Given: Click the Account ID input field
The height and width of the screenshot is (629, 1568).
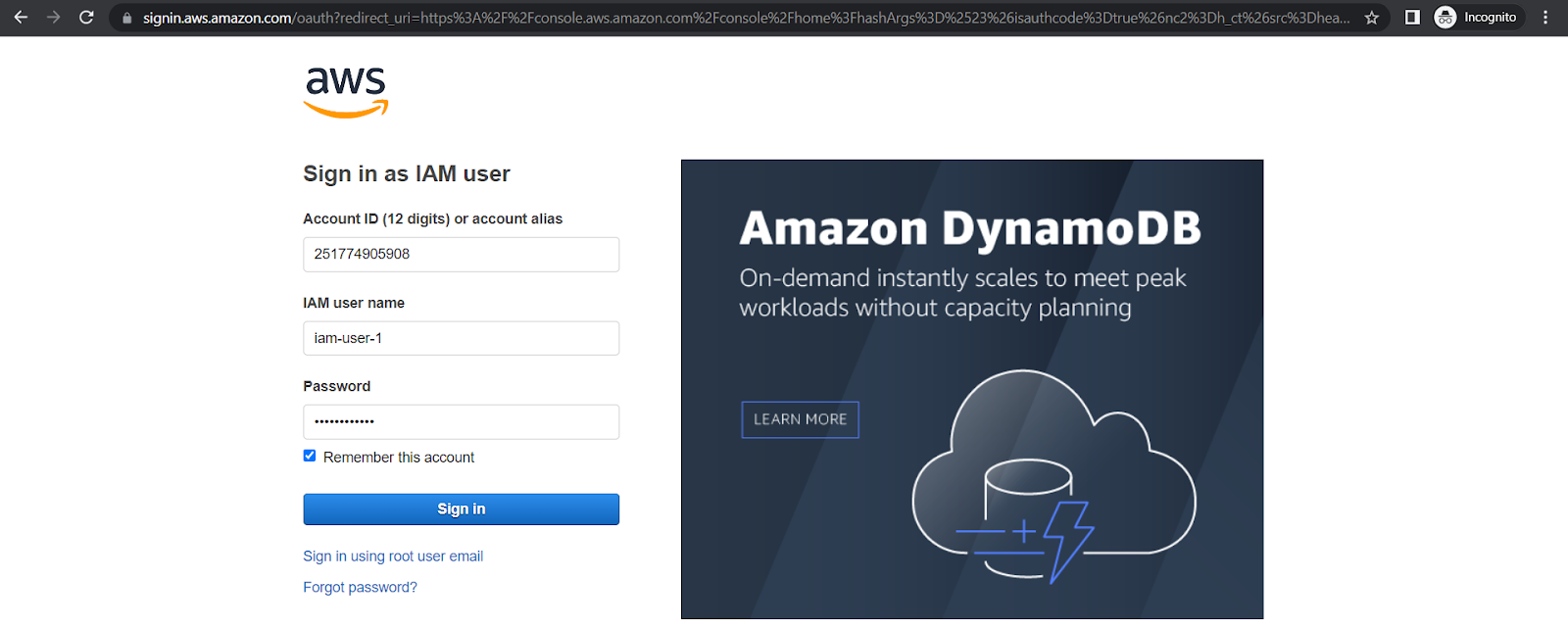Looking at the screenshot, I should pos(461,255).
